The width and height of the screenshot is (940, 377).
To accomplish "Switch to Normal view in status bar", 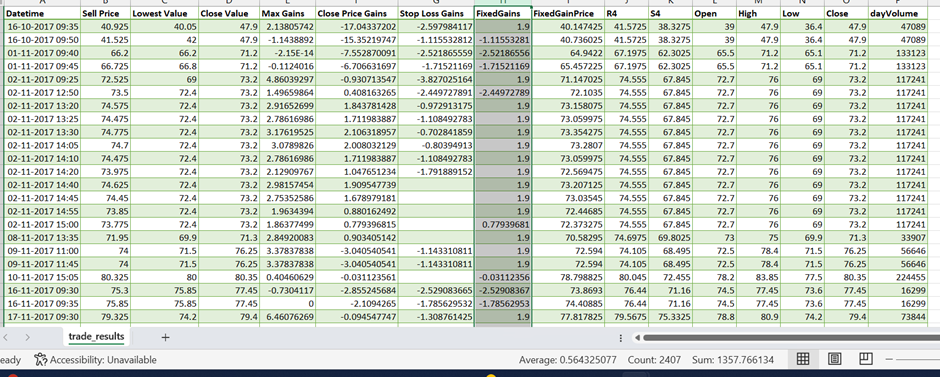I will (803, 360).
